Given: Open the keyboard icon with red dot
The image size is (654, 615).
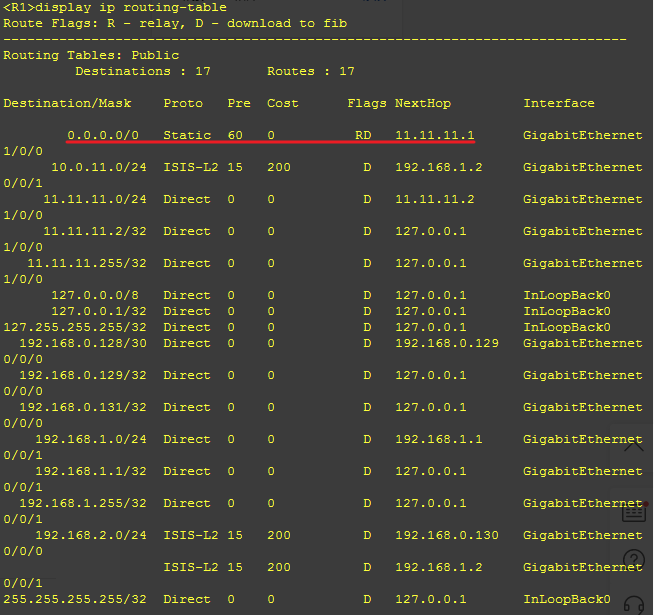Looking at the screenshot, I should [x=634, y=512].
